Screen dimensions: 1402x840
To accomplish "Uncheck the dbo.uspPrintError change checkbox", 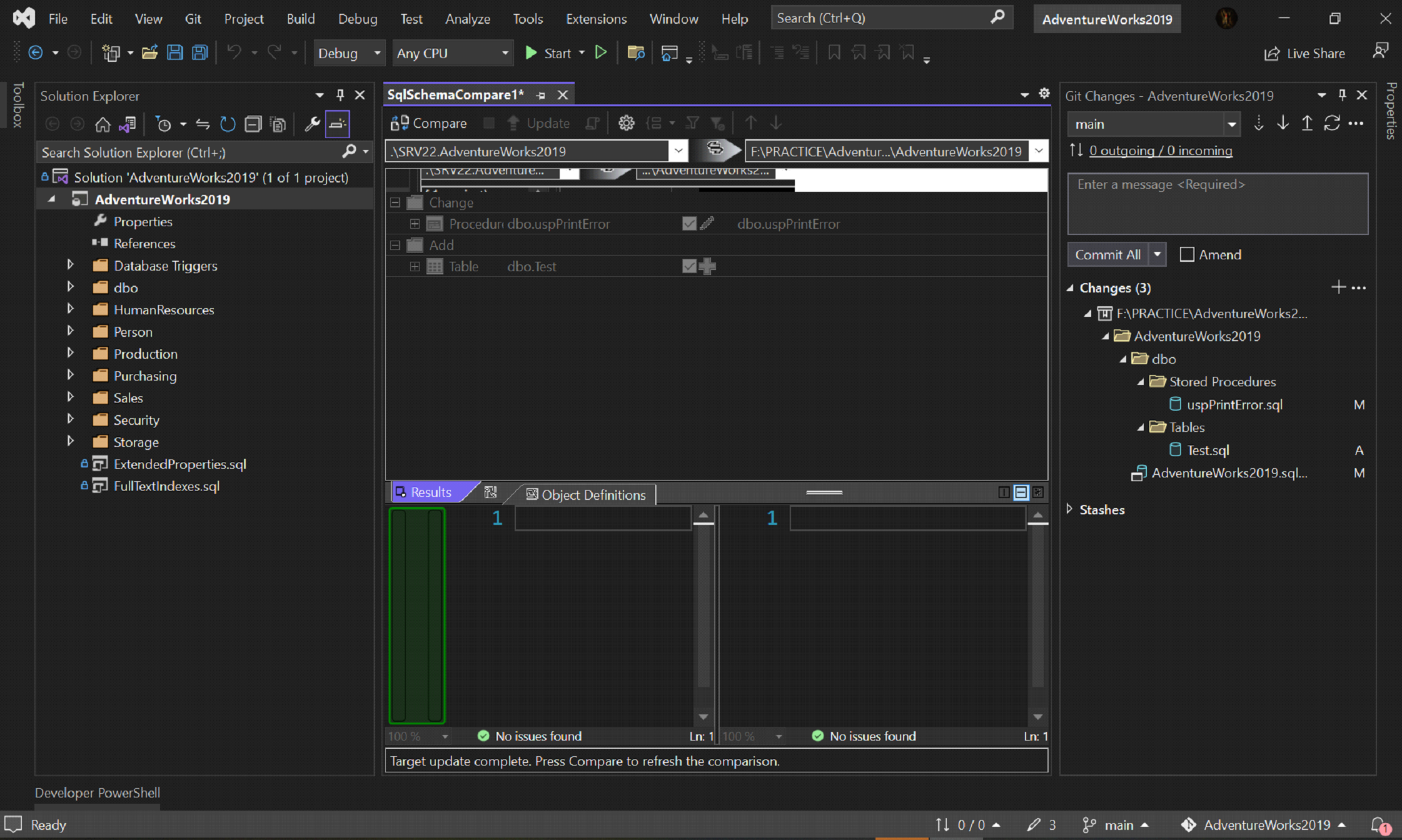I will (x=689, y=224).
